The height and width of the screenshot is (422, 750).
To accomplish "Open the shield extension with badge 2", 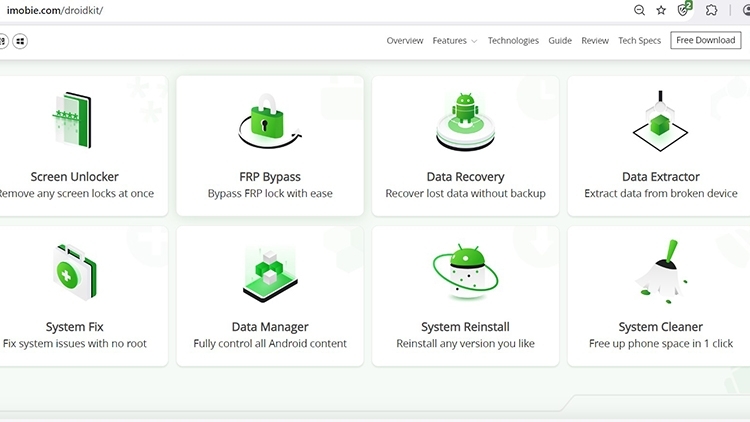I will 684,10.
